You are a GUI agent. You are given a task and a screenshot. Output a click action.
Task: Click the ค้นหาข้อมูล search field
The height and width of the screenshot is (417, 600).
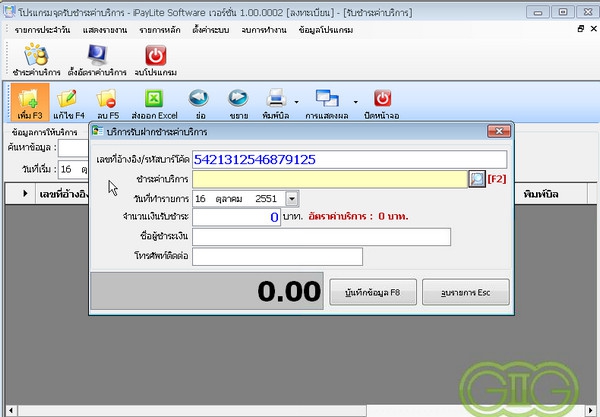73,147
